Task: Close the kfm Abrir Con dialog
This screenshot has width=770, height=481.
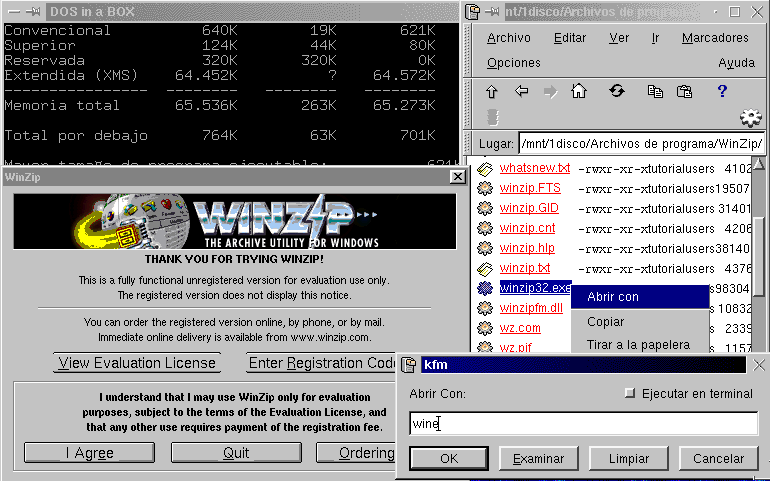Action: point(759,365)
